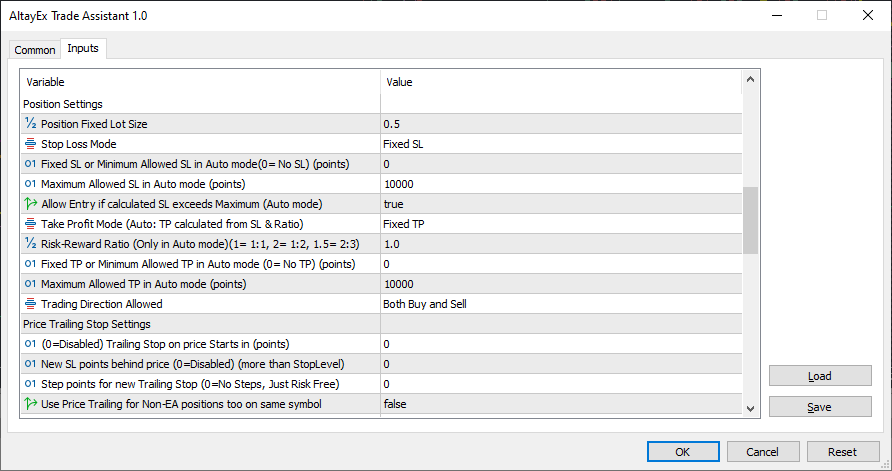
Task: Toggle the Use Price Trailing value 'false'
Action: tap(561, 404)
